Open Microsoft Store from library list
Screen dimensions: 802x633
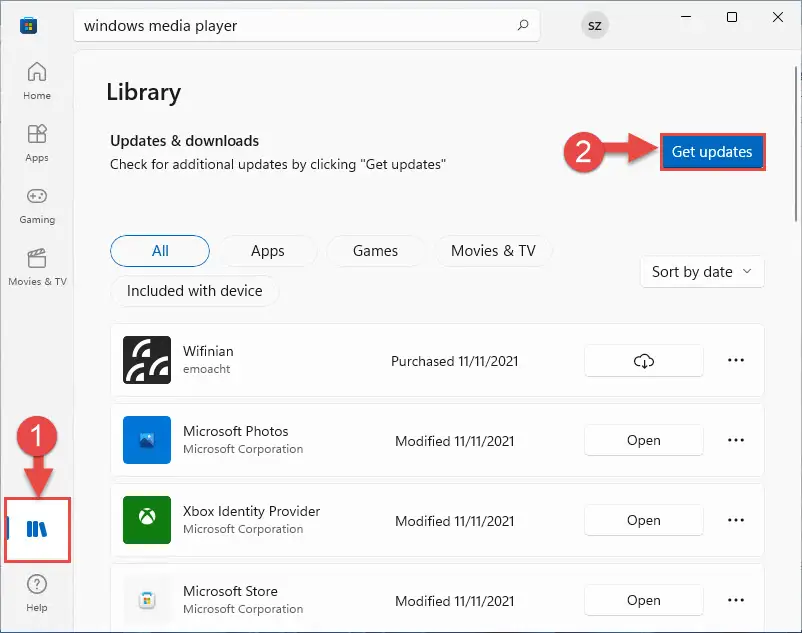coord(643,600)
